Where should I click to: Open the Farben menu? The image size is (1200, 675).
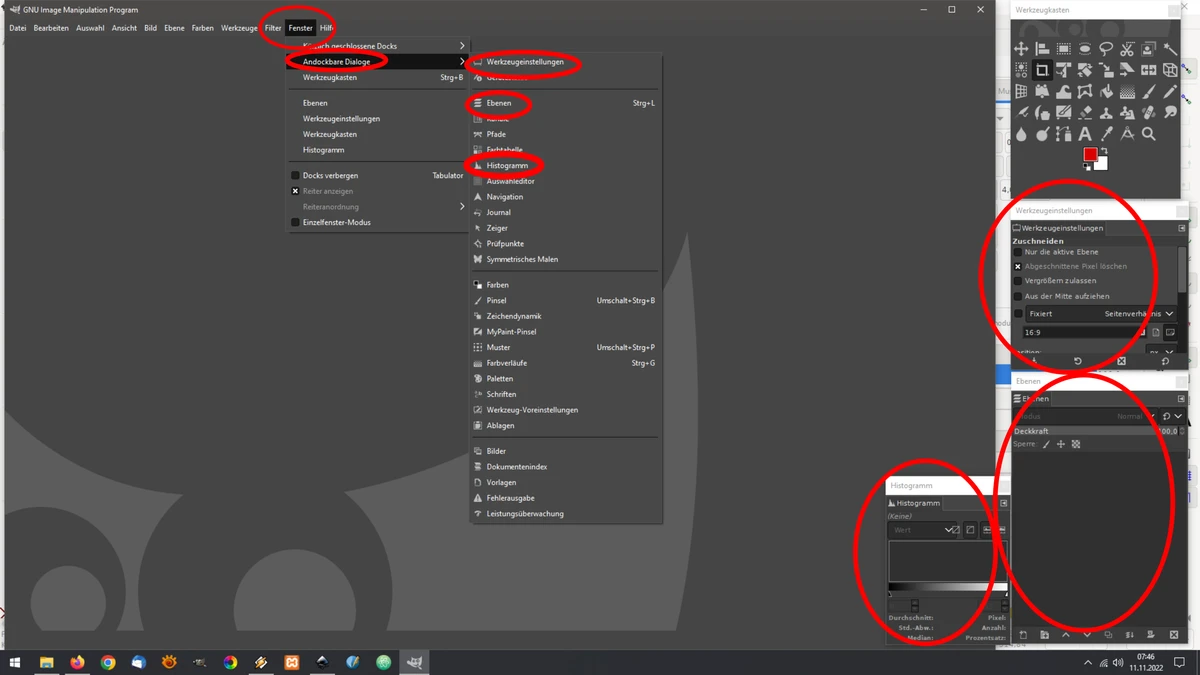[203, 28]
